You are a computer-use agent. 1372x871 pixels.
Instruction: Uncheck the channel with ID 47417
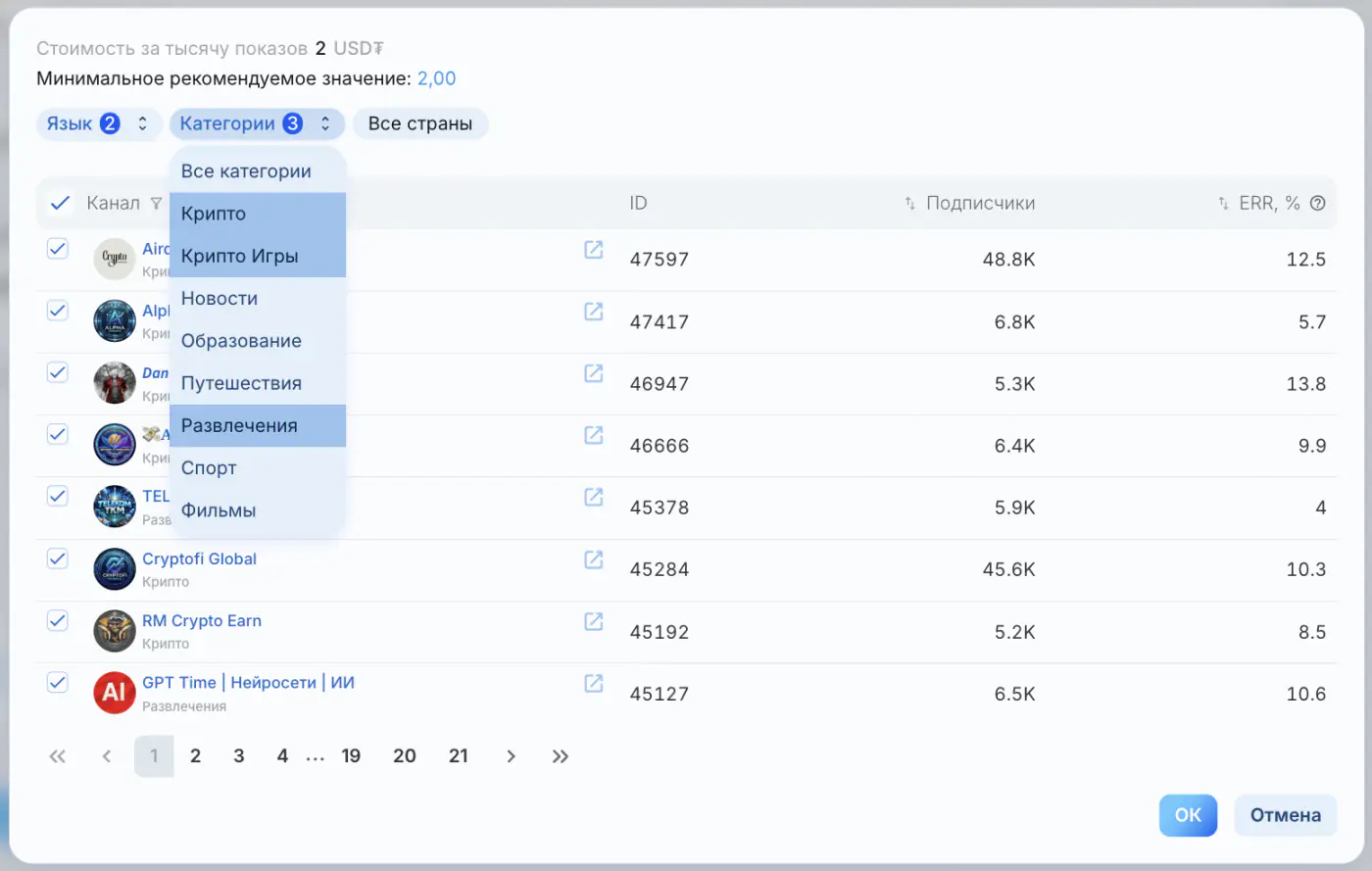pyautogui.click(x=58, y=311)
